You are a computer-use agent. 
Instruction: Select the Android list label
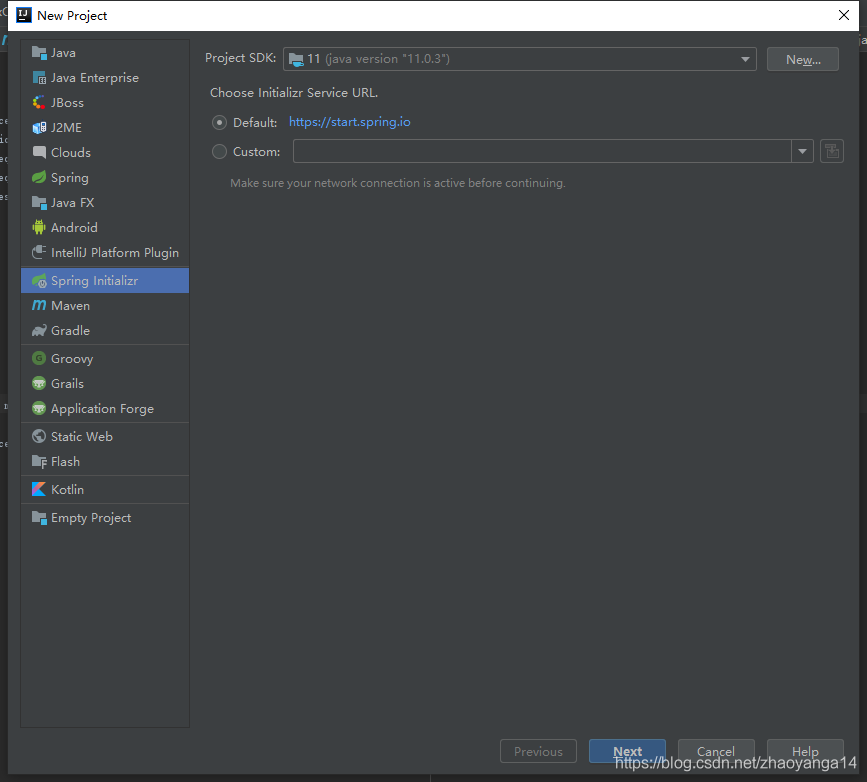coord(74,228)
